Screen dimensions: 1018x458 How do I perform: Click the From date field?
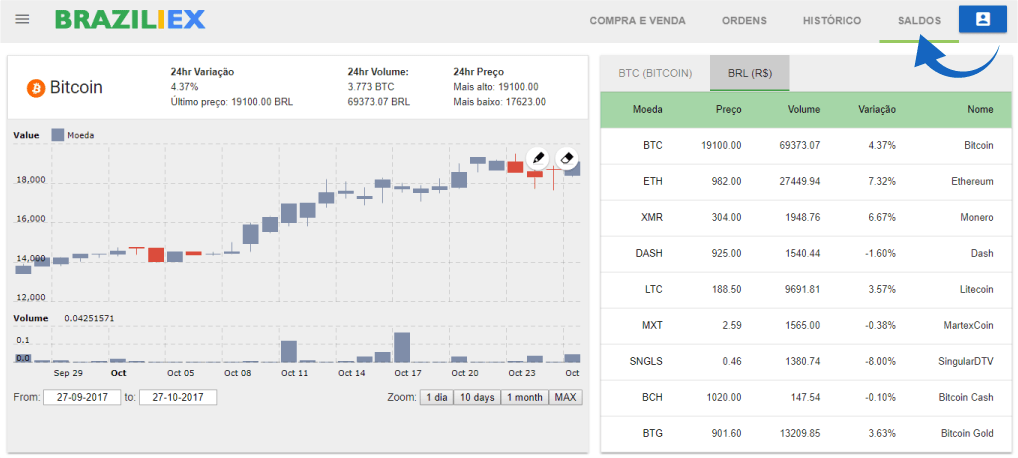pyautogui.click(x=81, y=397)
